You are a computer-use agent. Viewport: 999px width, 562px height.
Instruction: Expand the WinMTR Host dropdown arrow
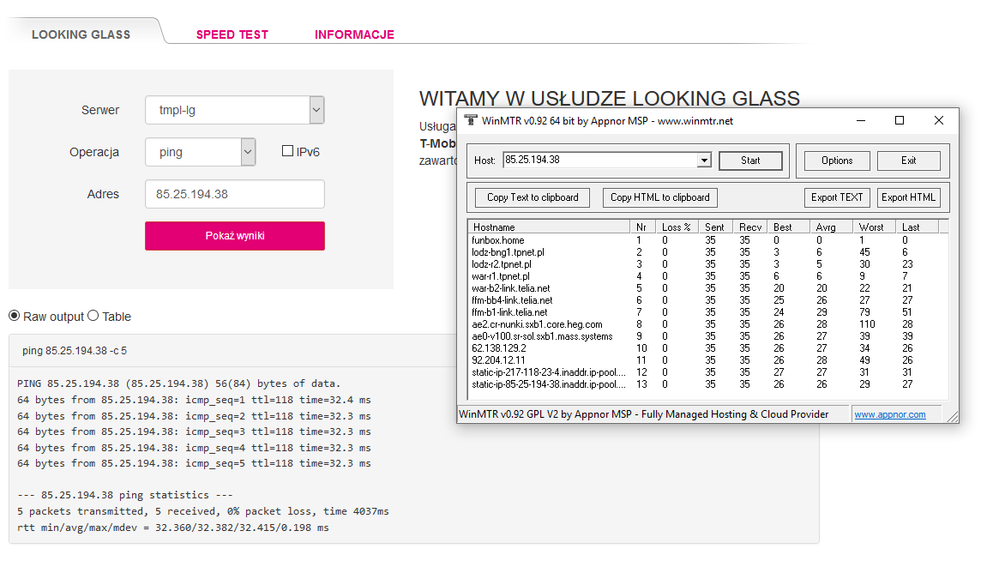(704, 160)
